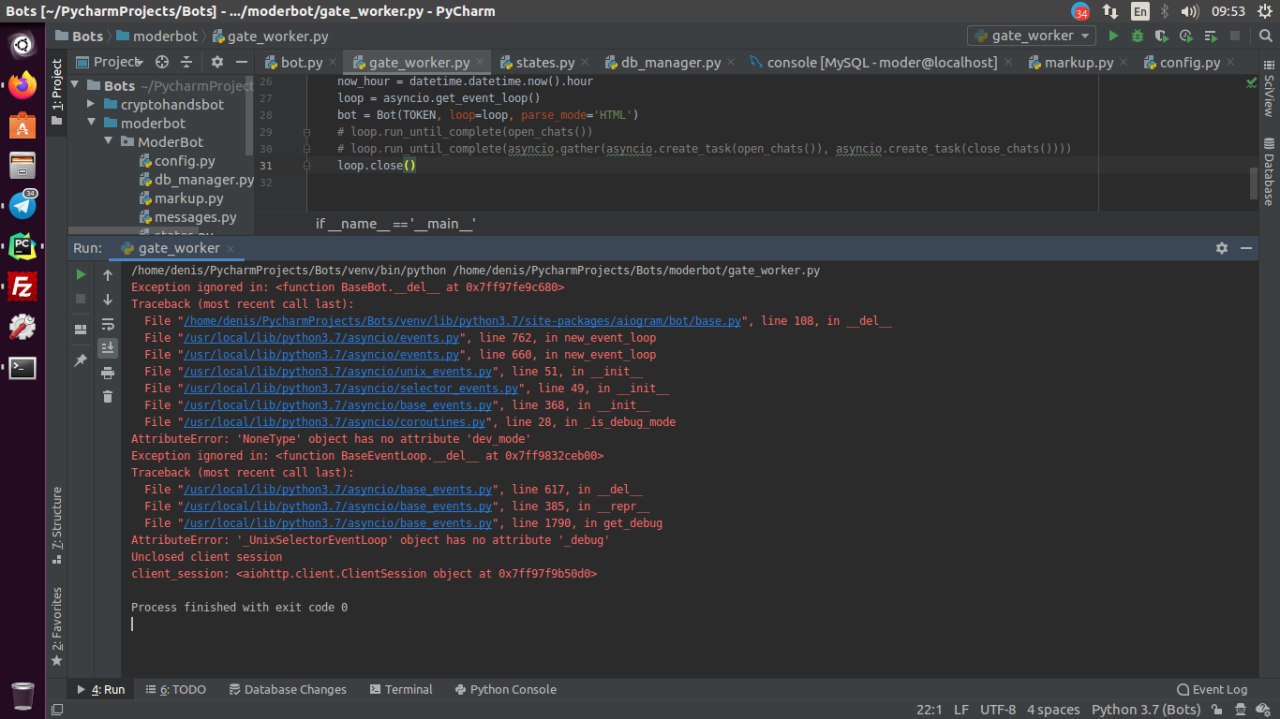Hide the Run tool window
Viewport: 1280px width, 719px height.
pos(1246,248)
